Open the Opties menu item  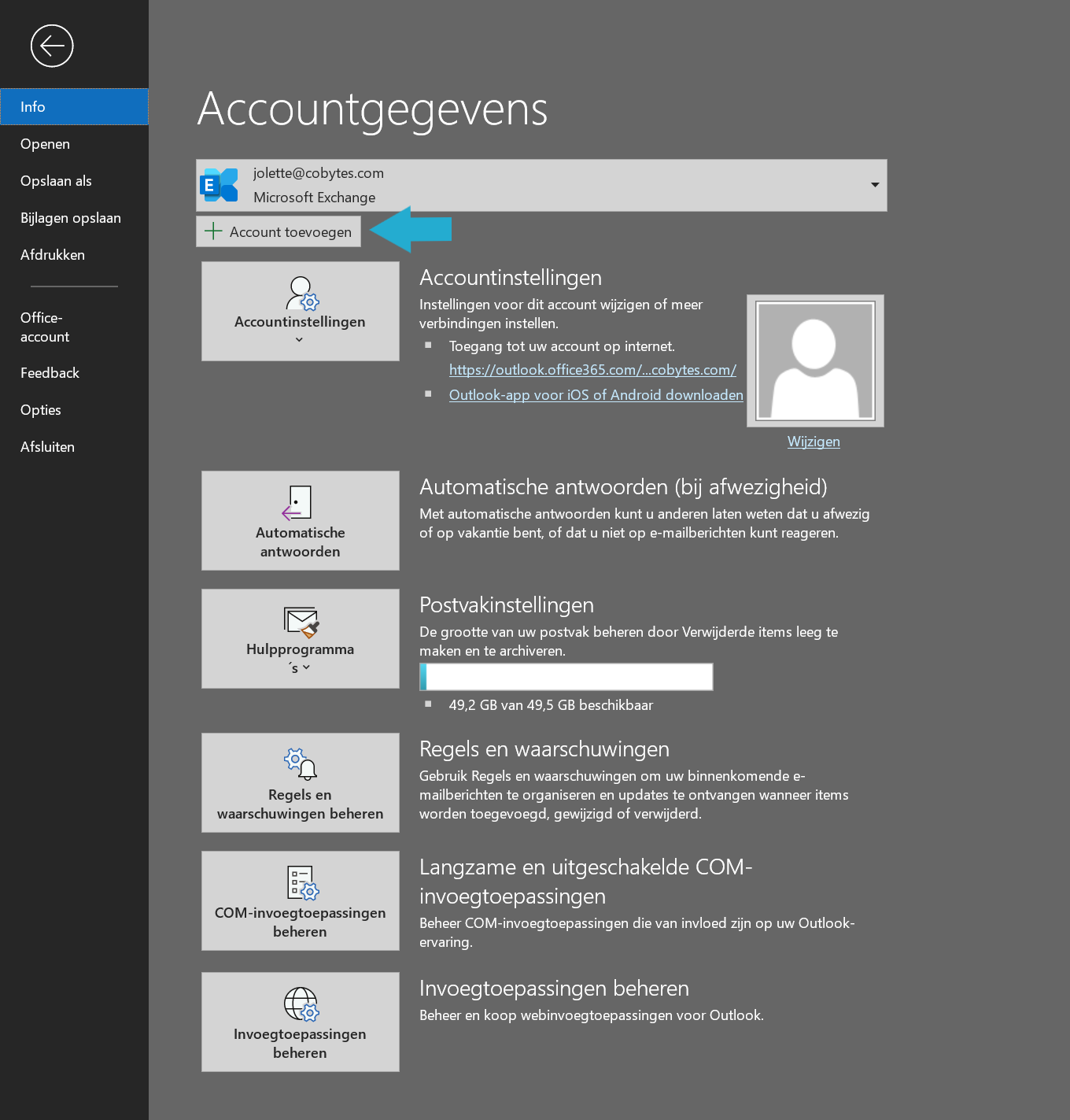[41, 410]
